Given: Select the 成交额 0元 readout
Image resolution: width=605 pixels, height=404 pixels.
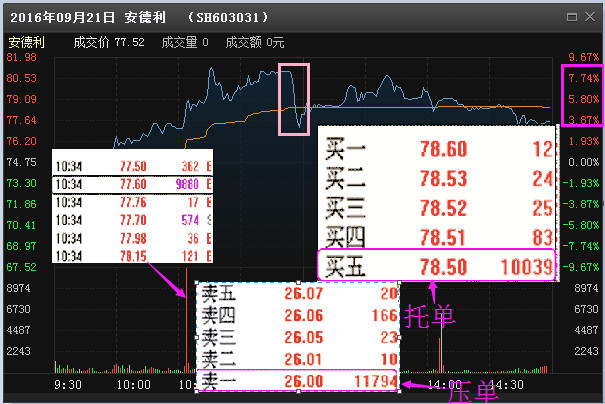Looking at the screenshot, I should tap(255, 42).
